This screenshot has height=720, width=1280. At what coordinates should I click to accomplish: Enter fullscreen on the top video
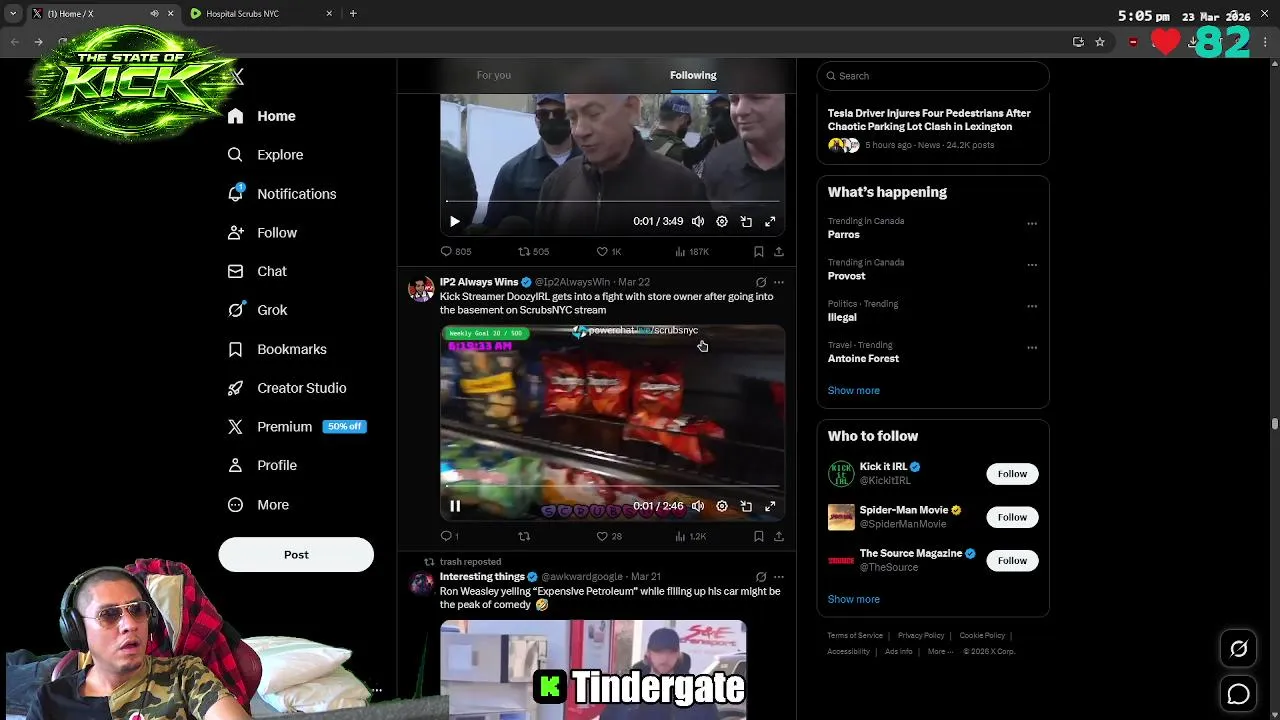(770, 222)
